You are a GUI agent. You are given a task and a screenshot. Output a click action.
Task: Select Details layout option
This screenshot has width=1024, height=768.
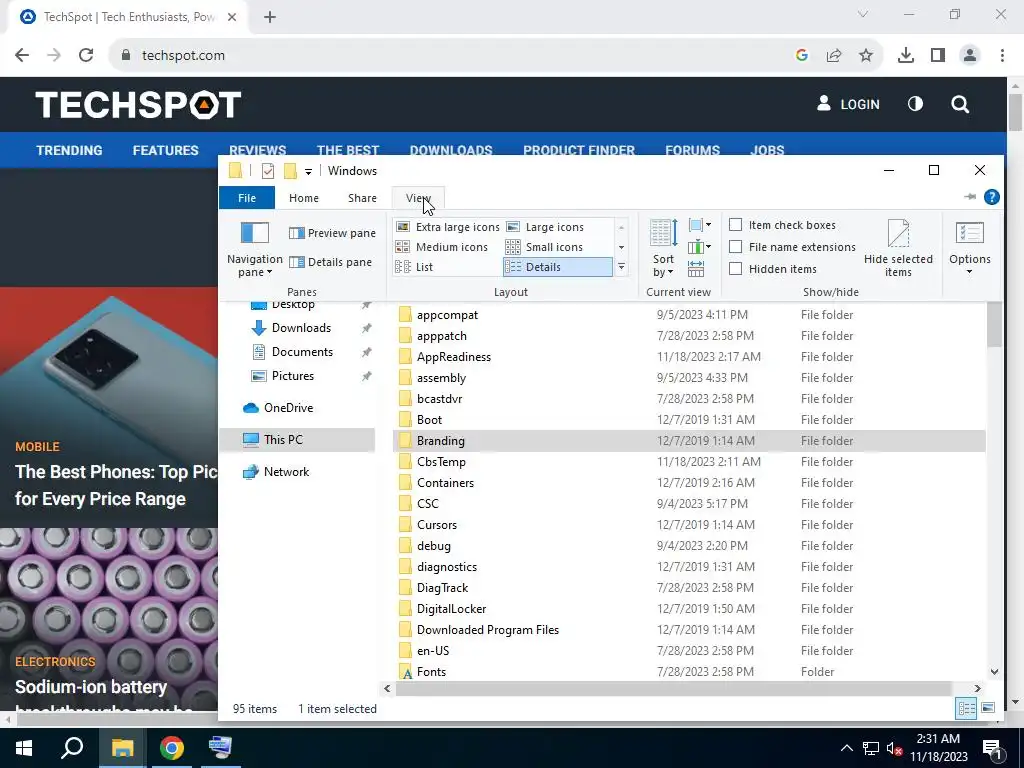pos(557,266)
